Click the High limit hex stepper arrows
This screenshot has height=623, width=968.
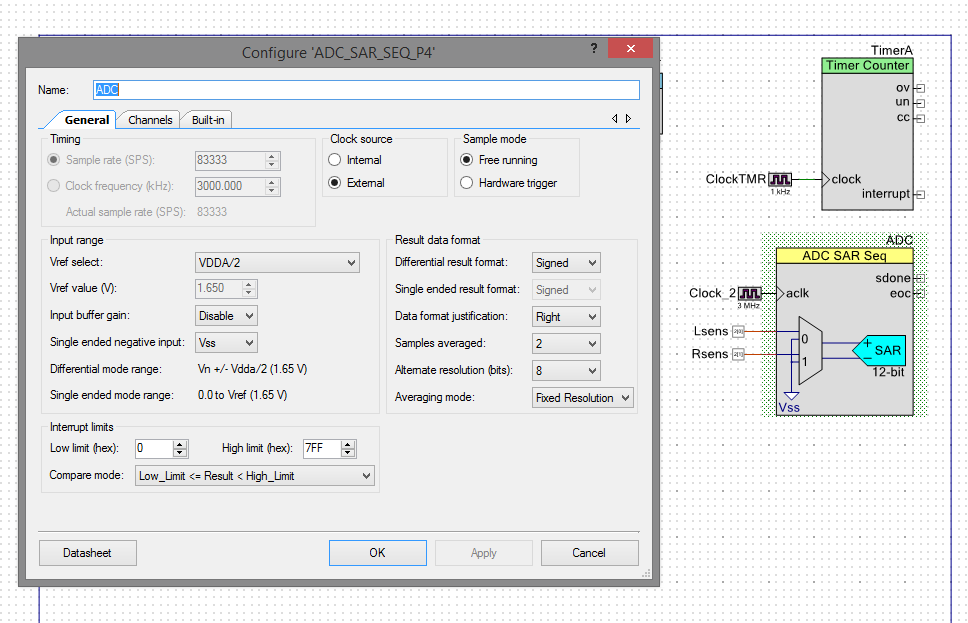coord(347,448)
